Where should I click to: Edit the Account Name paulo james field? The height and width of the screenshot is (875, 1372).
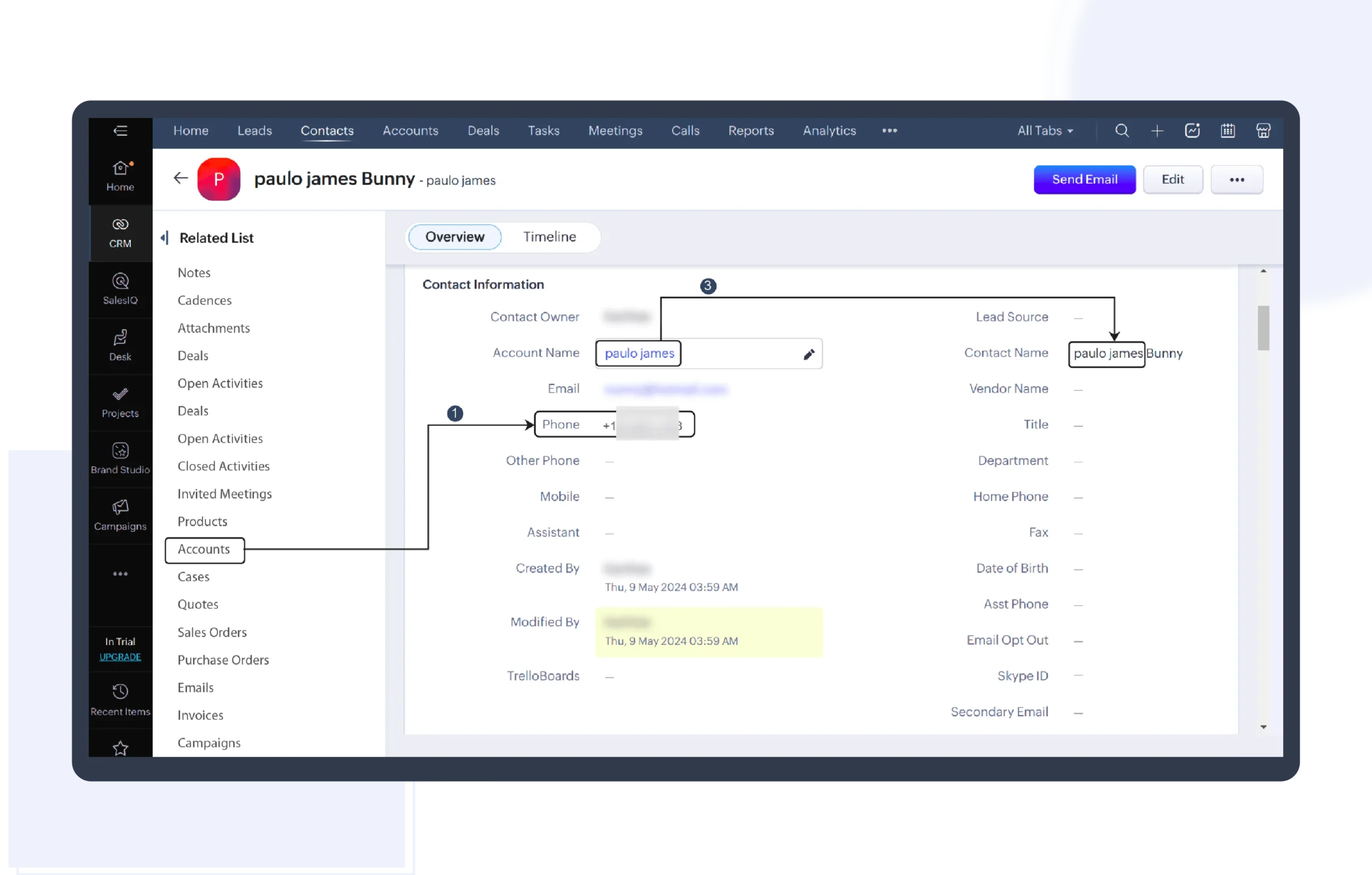pyautogui.click(x=809, y=353)
